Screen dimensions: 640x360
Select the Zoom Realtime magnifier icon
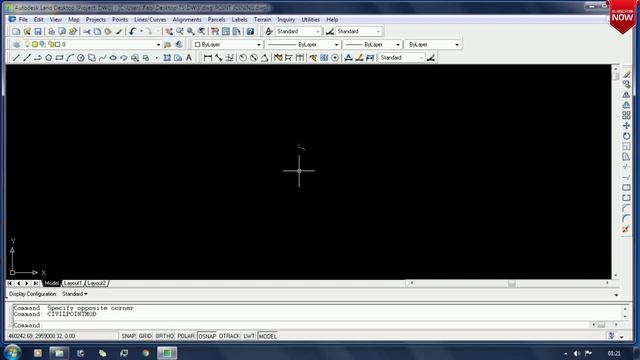click(180, 31)
